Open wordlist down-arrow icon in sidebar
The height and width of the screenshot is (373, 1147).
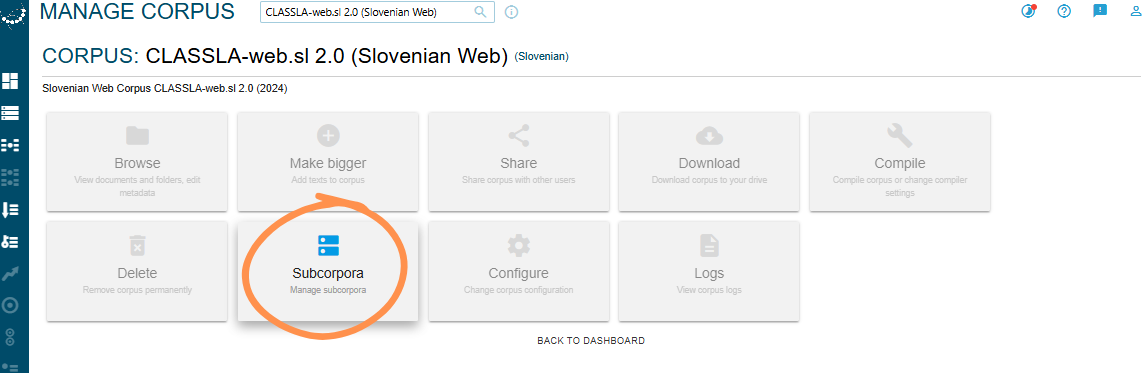(x=10, y=210)
